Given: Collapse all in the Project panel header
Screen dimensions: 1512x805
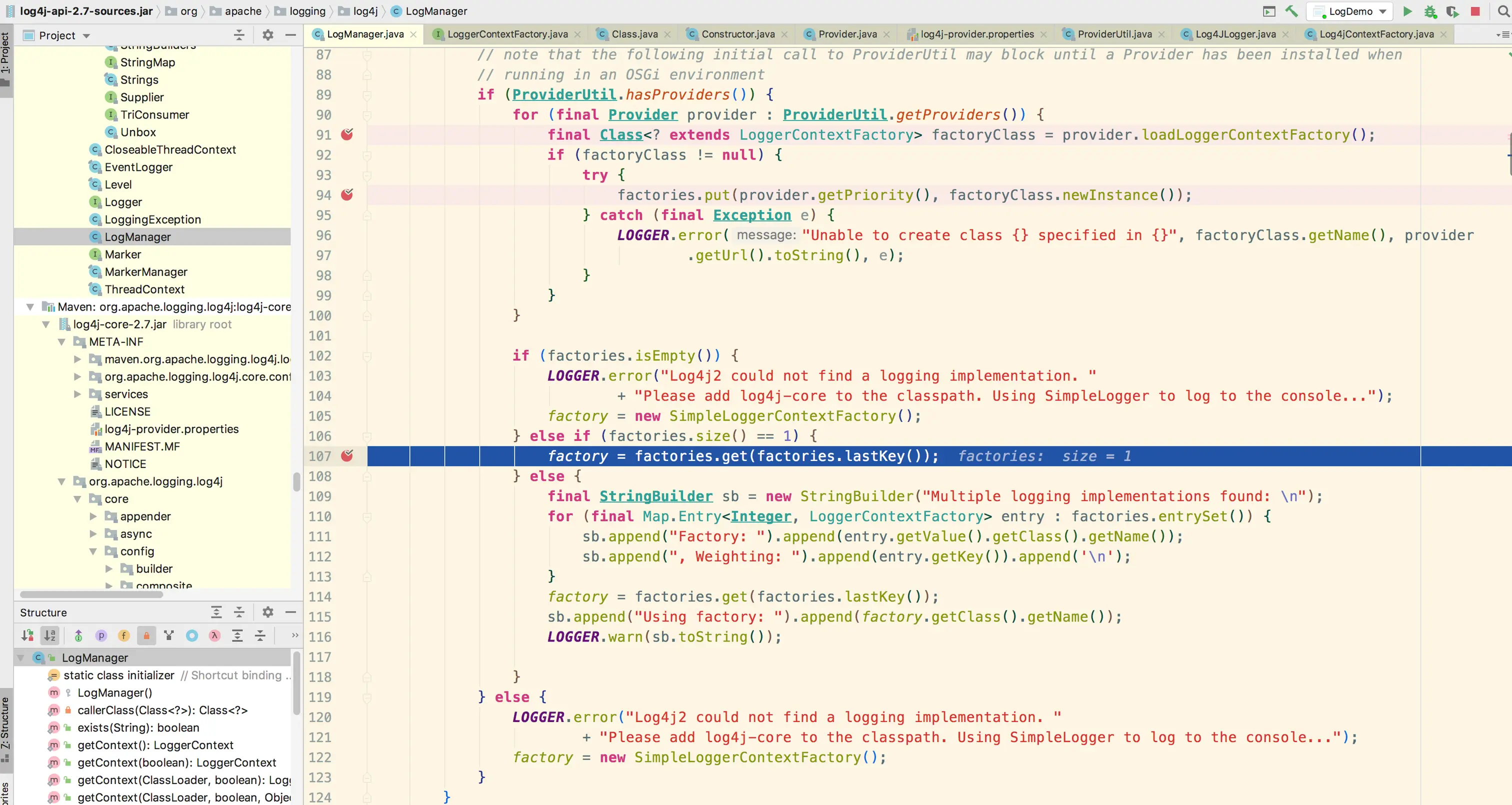Looking at the screenshot, I should 239,35.
